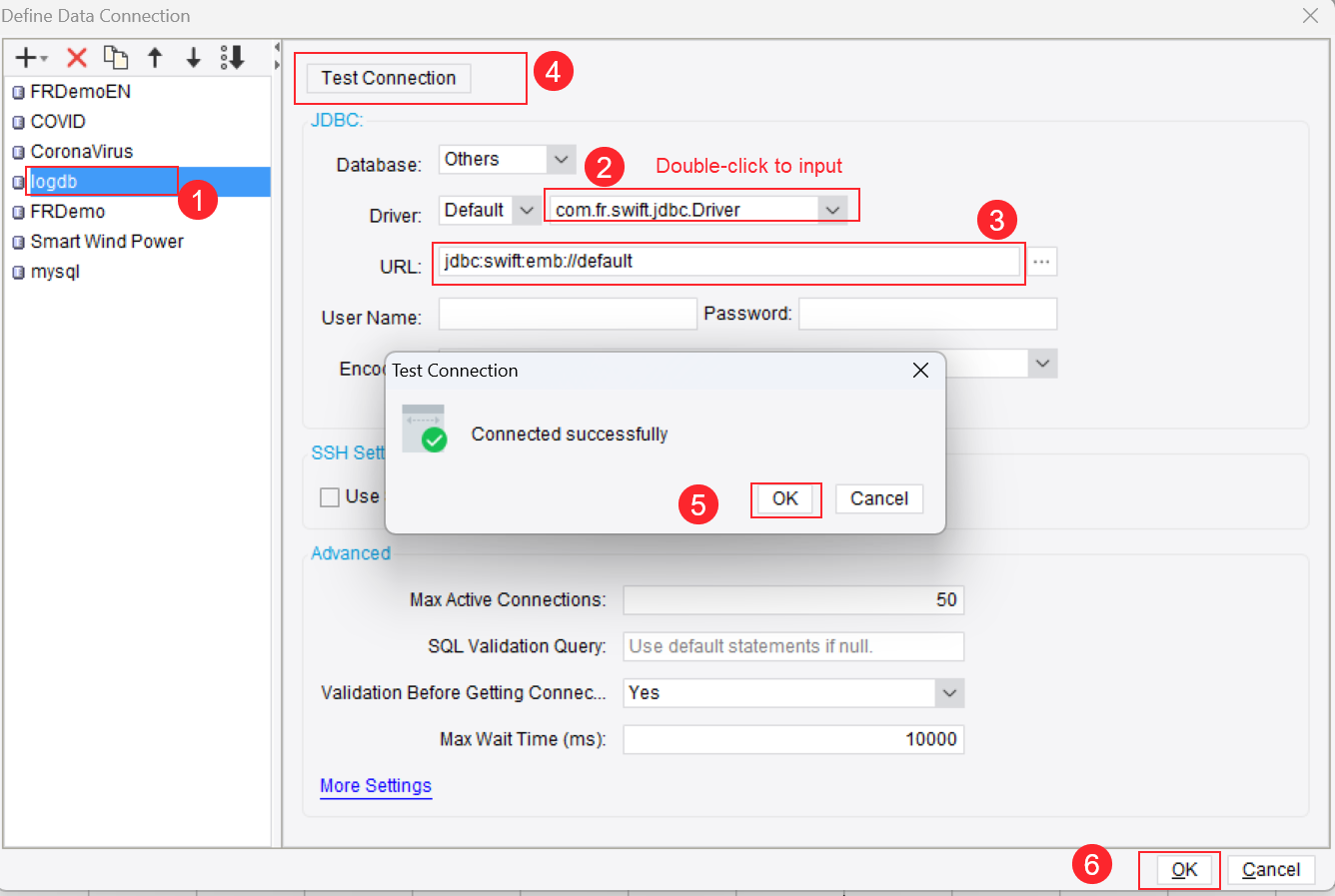Viewport: 1335px width, 896px height.
Task: Select the CoronaVirus connection
Action: click(x=137, y=152)
